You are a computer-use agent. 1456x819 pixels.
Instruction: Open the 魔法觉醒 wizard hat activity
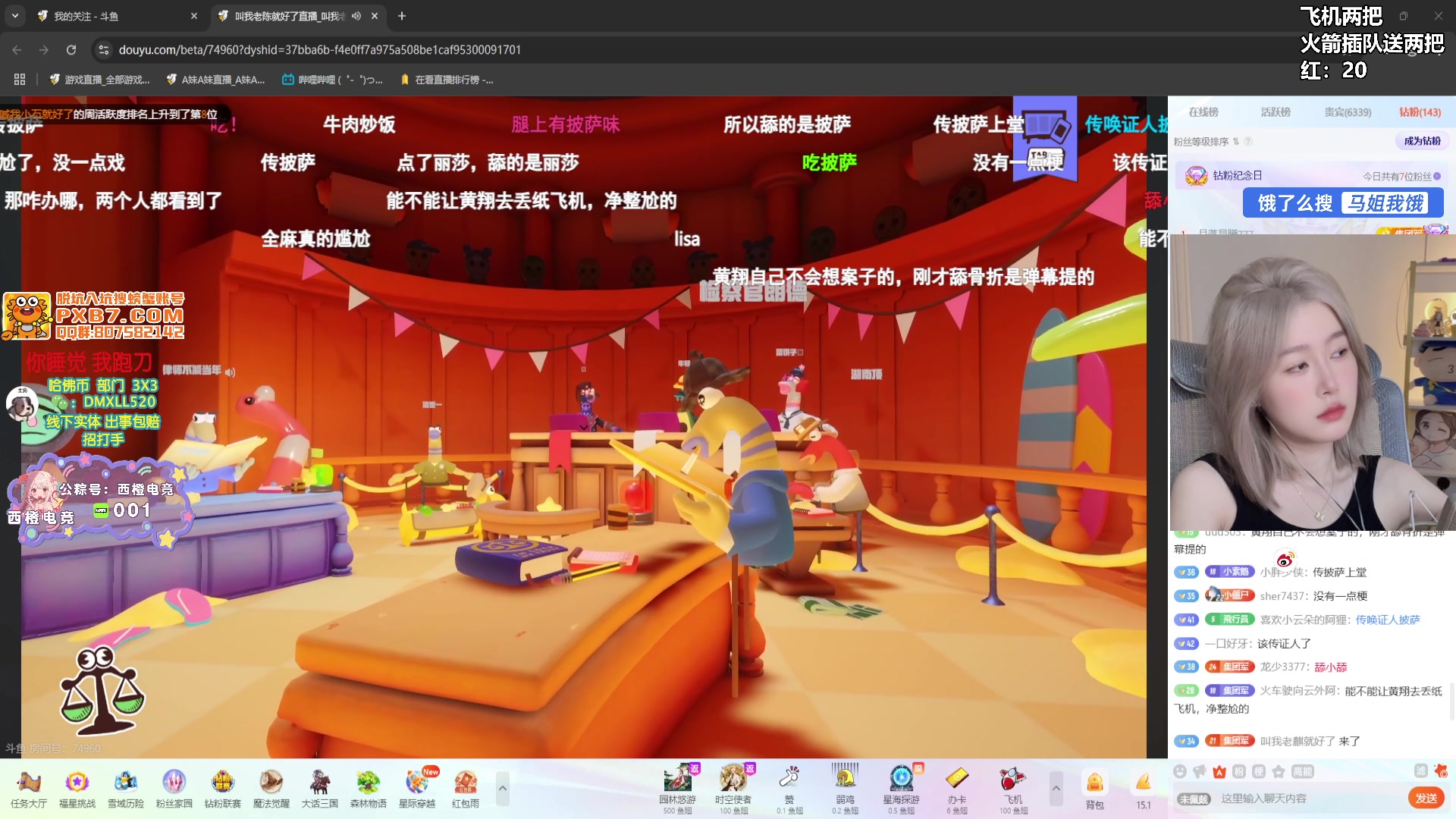tap(271, 789)
